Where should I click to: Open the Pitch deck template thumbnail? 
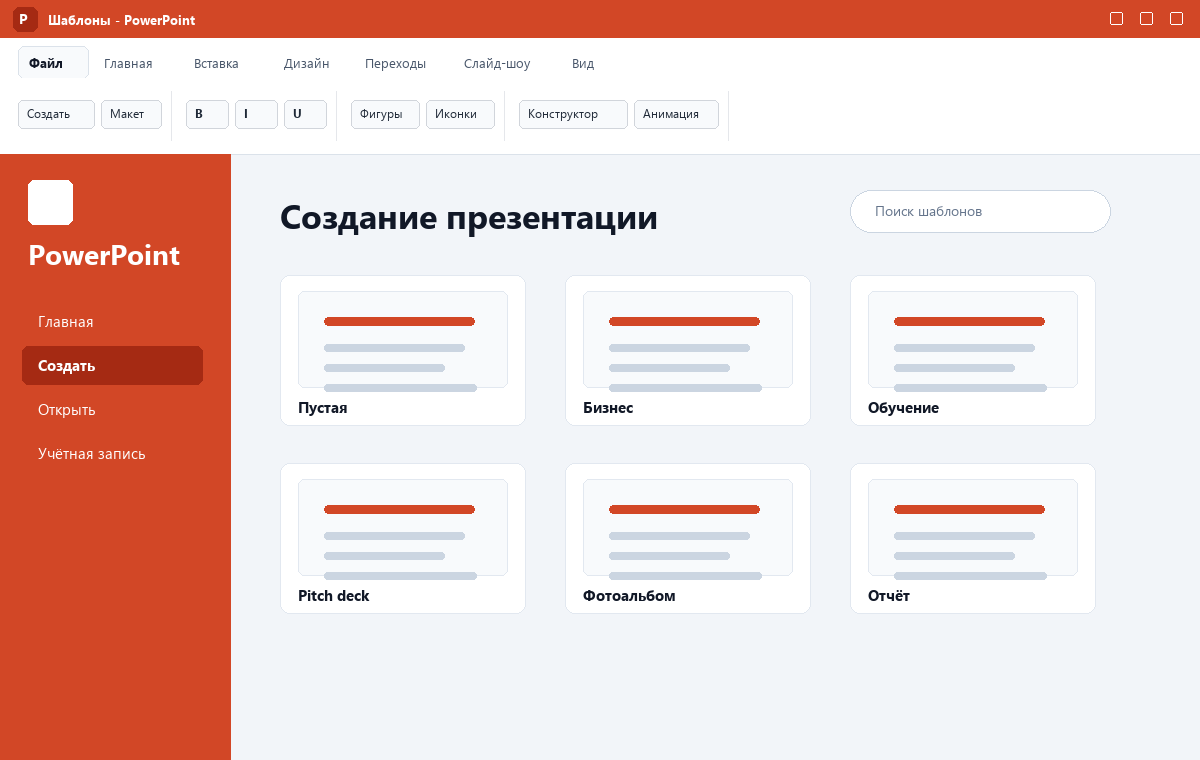[x=403, y=527]
